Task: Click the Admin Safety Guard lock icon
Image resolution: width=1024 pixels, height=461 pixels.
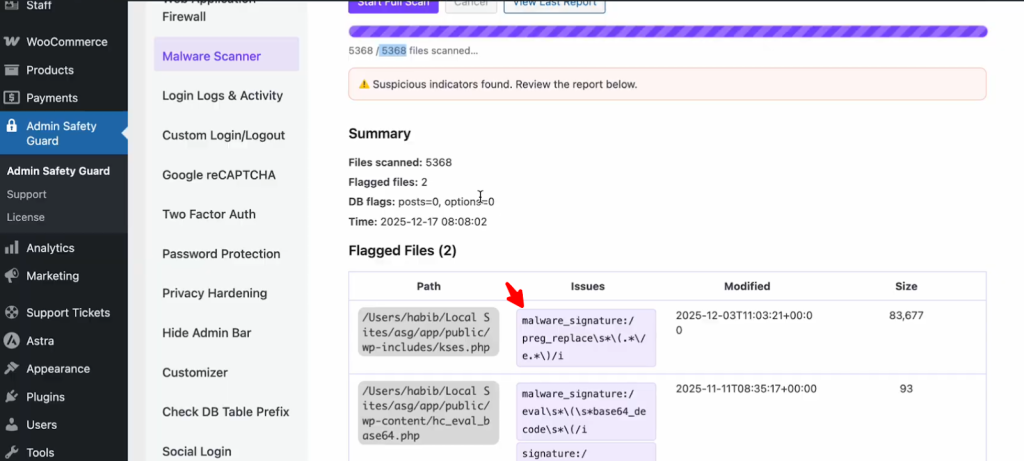Action: (12, 127)
